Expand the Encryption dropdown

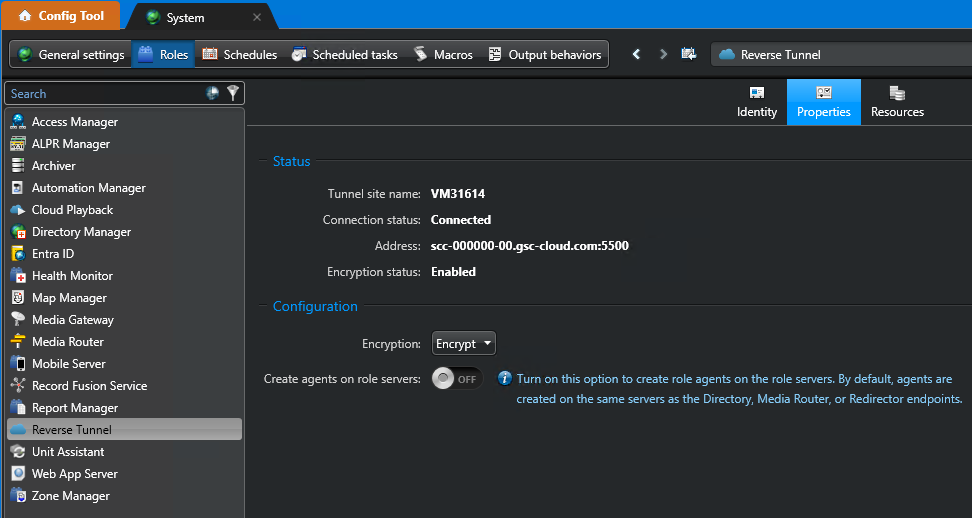[464, 344]
